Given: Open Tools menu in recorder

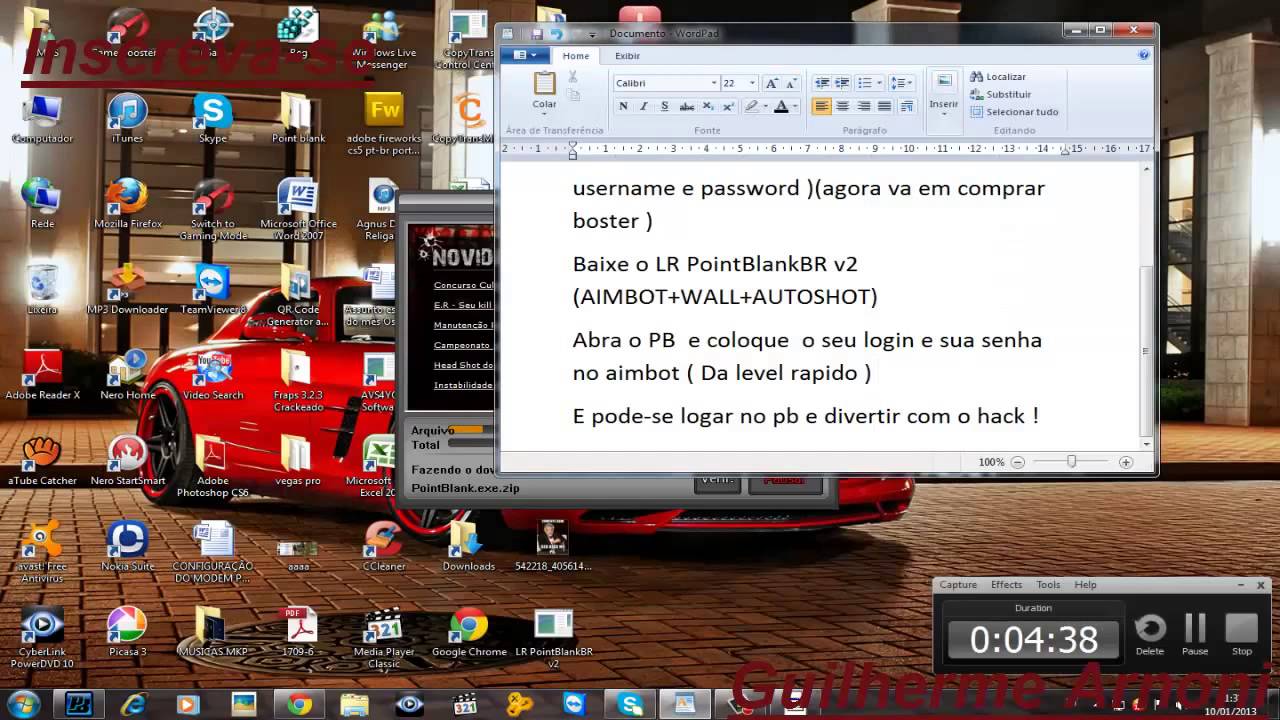Looking at the screenshot, I should point(1048,585).
